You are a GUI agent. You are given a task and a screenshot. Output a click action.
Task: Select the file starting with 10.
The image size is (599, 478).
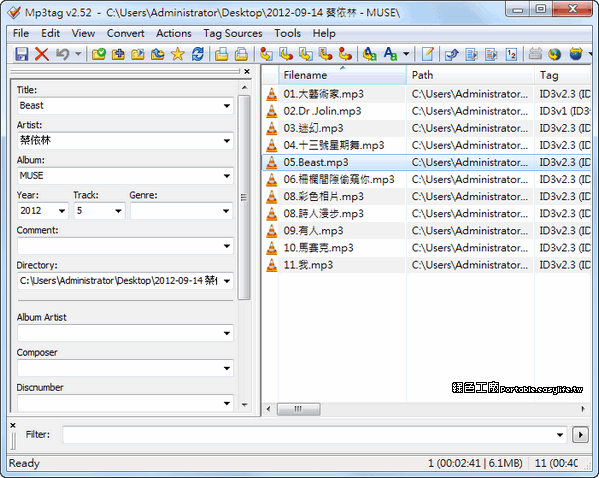click(x=318, y=248)
